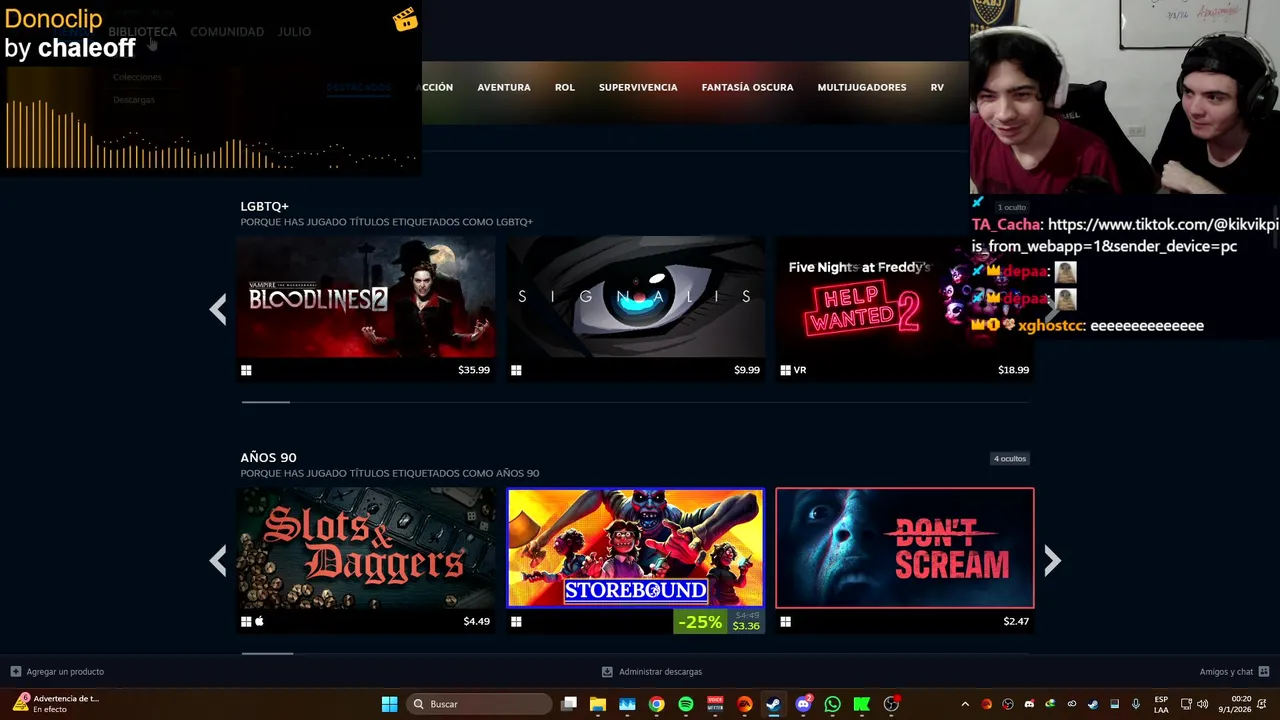Open Amigos y chat
This screenshot has height=720, width=1280.
click(1226, 672)
